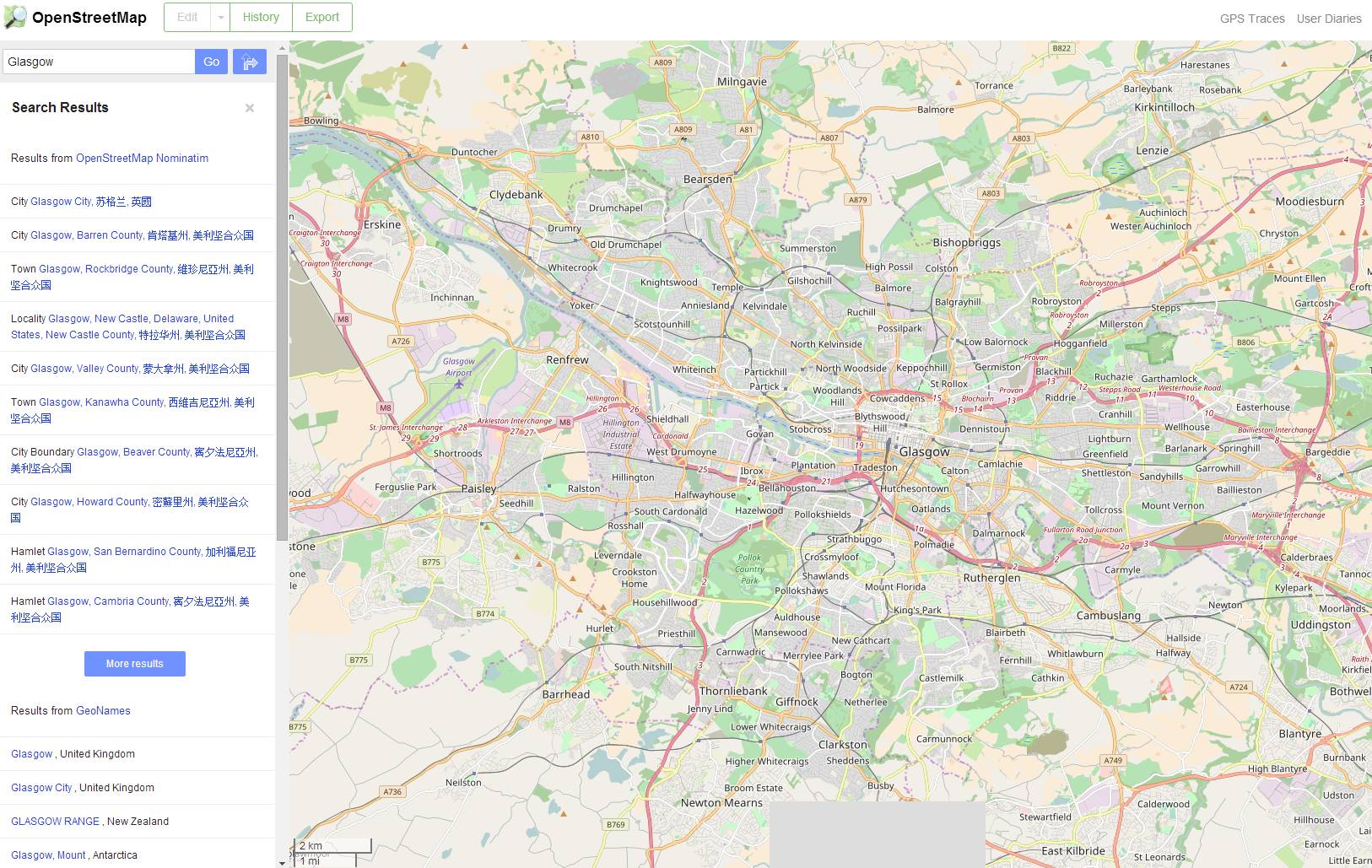Open the History tab
This screenshot has height=868, width=1372.
coord(261,17)
